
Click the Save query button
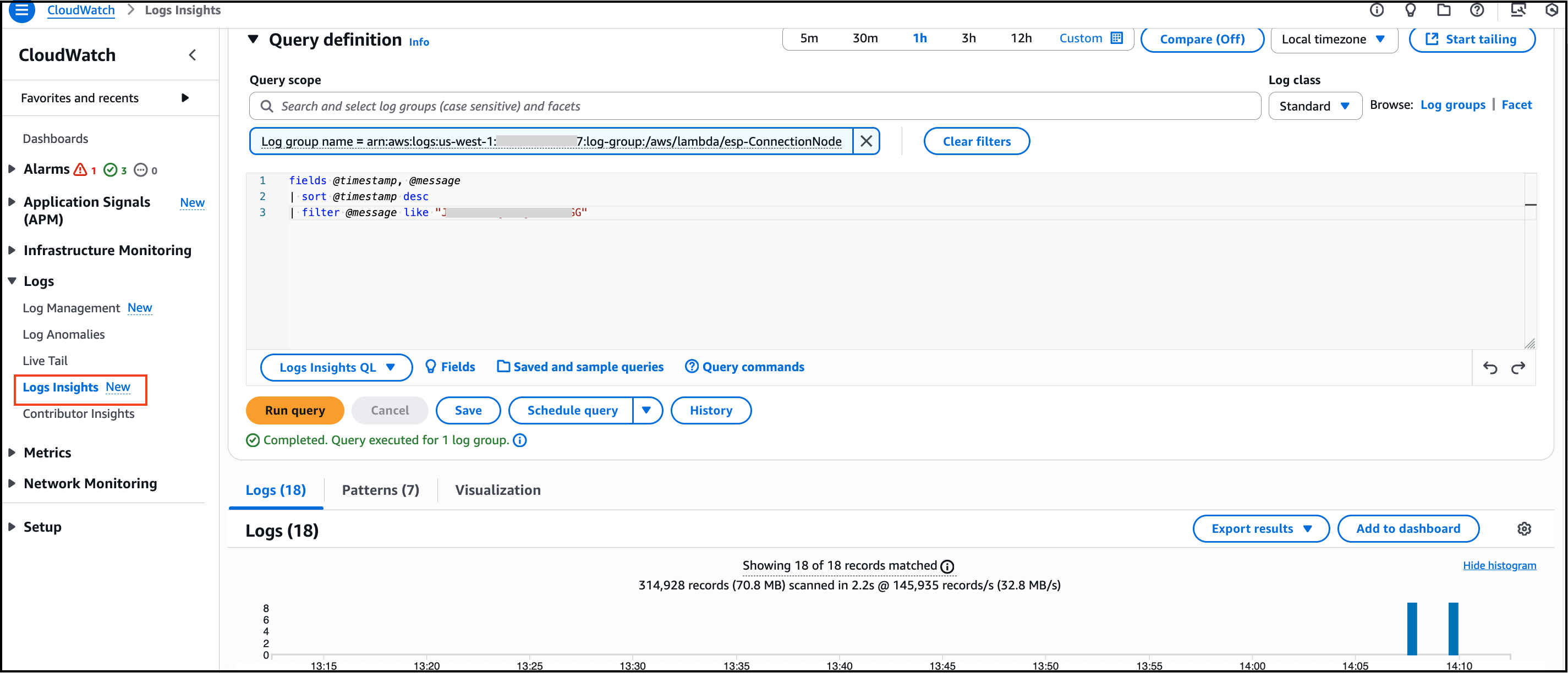468,411
